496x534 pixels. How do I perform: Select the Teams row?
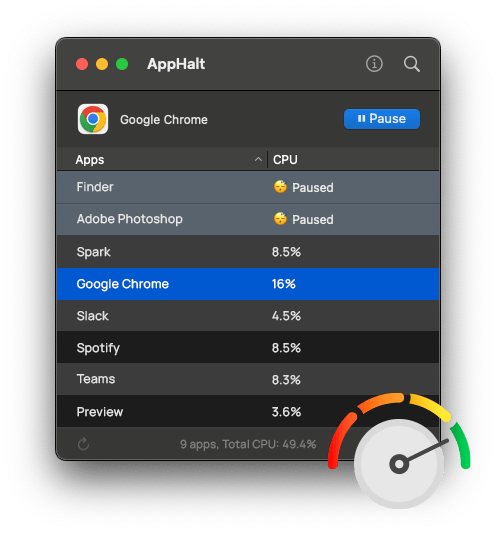click(248, 379)
